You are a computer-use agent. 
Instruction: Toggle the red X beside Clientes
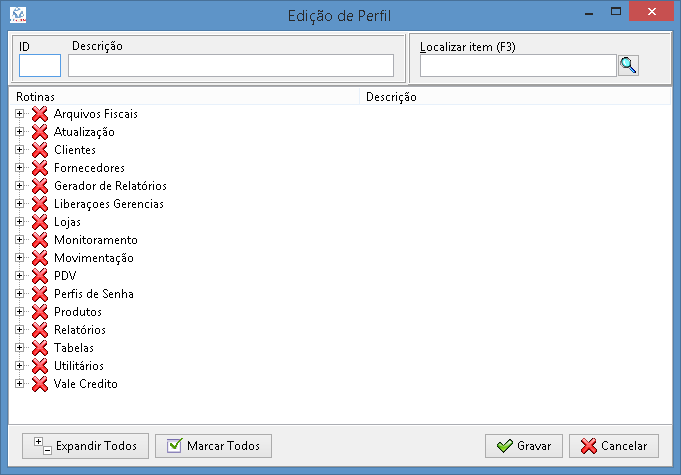click(x=40, y=150)
